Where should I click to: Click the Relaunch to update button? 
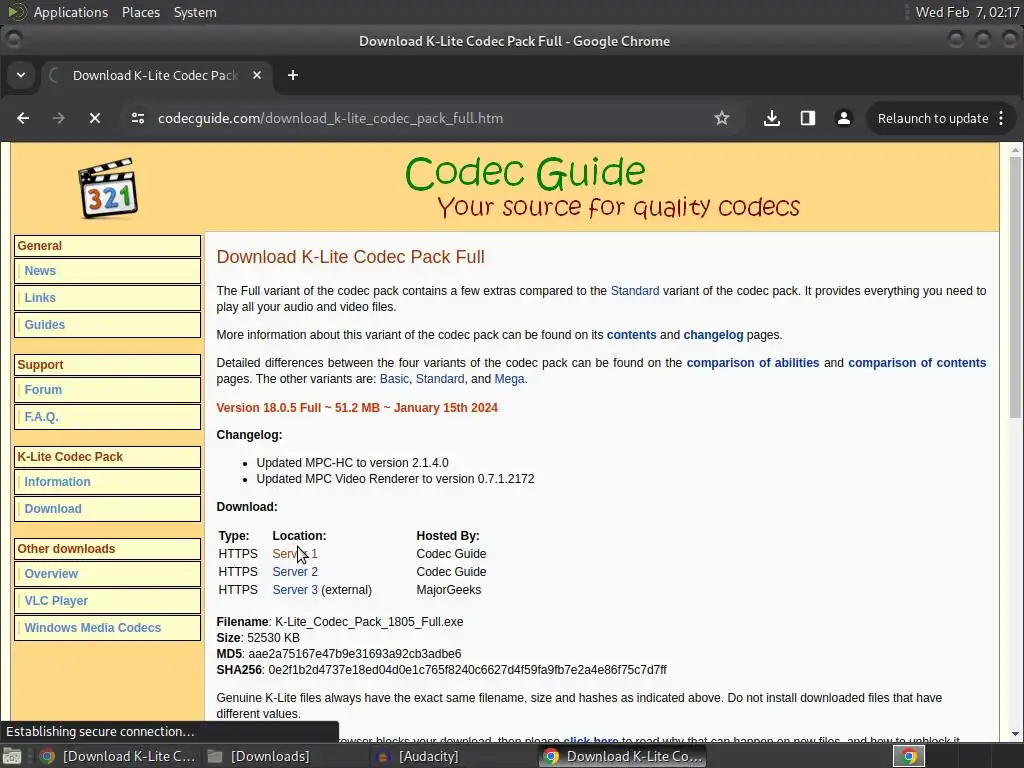933,118
